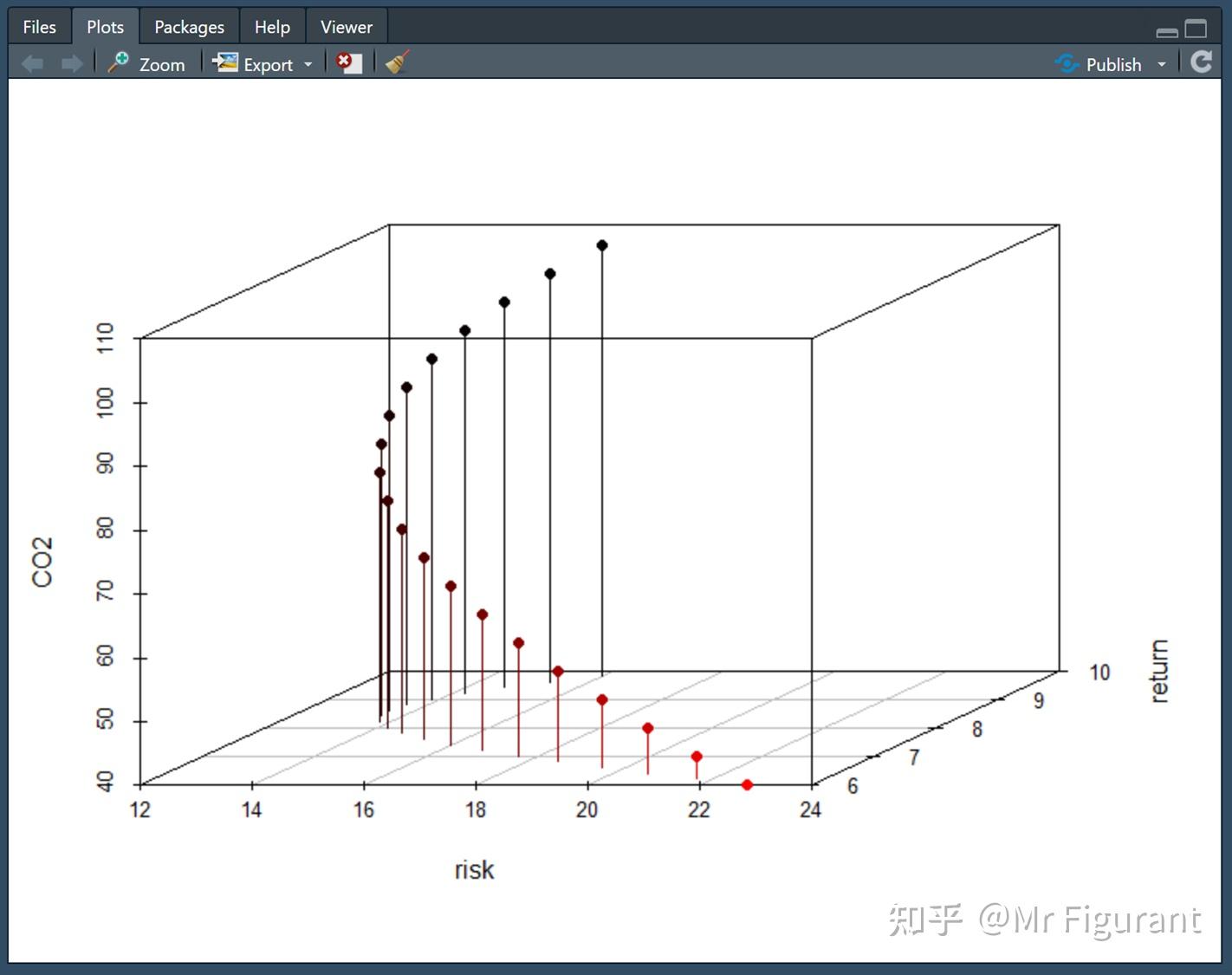This screenshot has height=975, width=1232.
Task: Expand publishing options next to Publish
Action: point(1162,64)
